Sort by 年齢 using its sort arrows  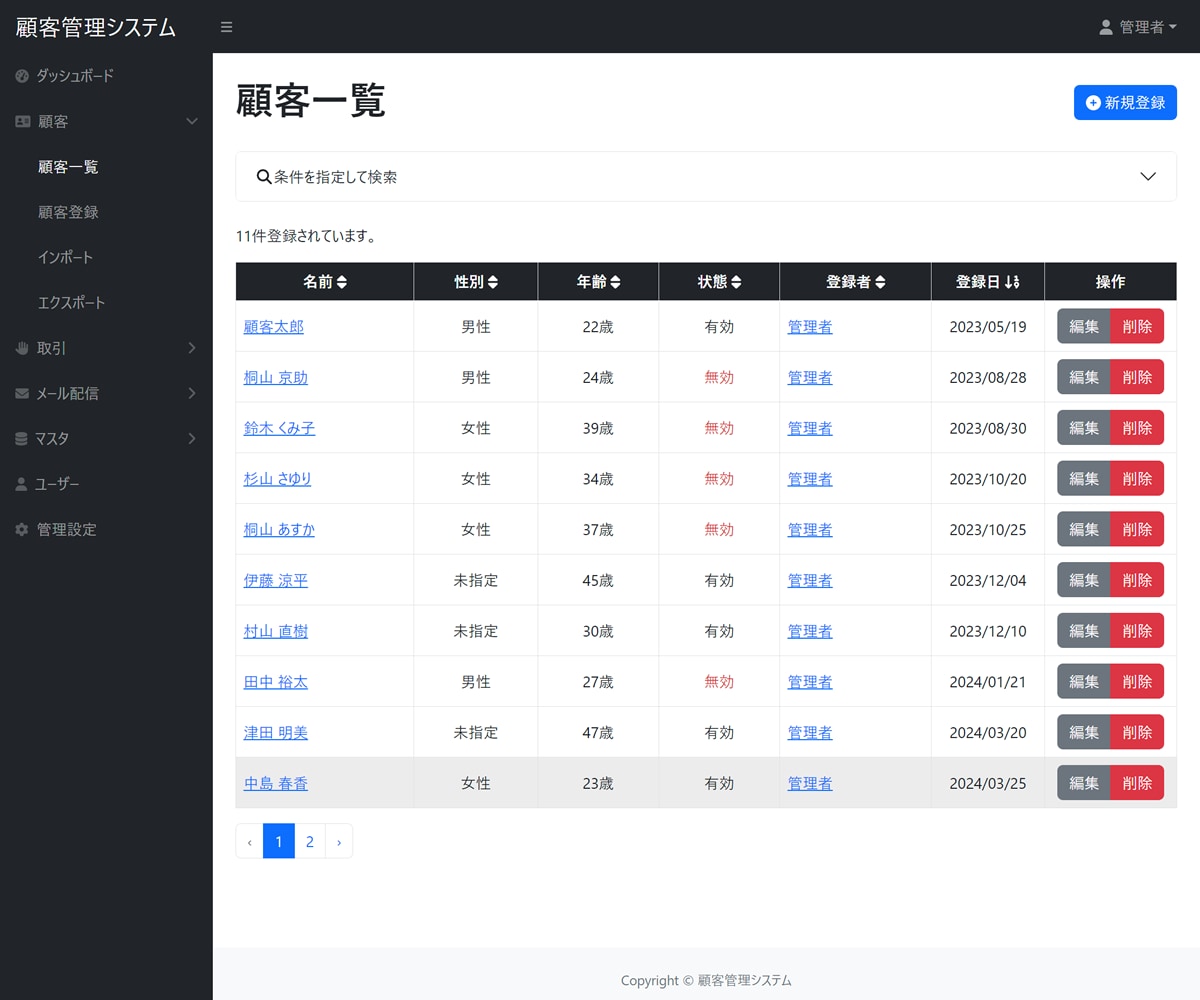pyautogui.click(x=615, y=283)
